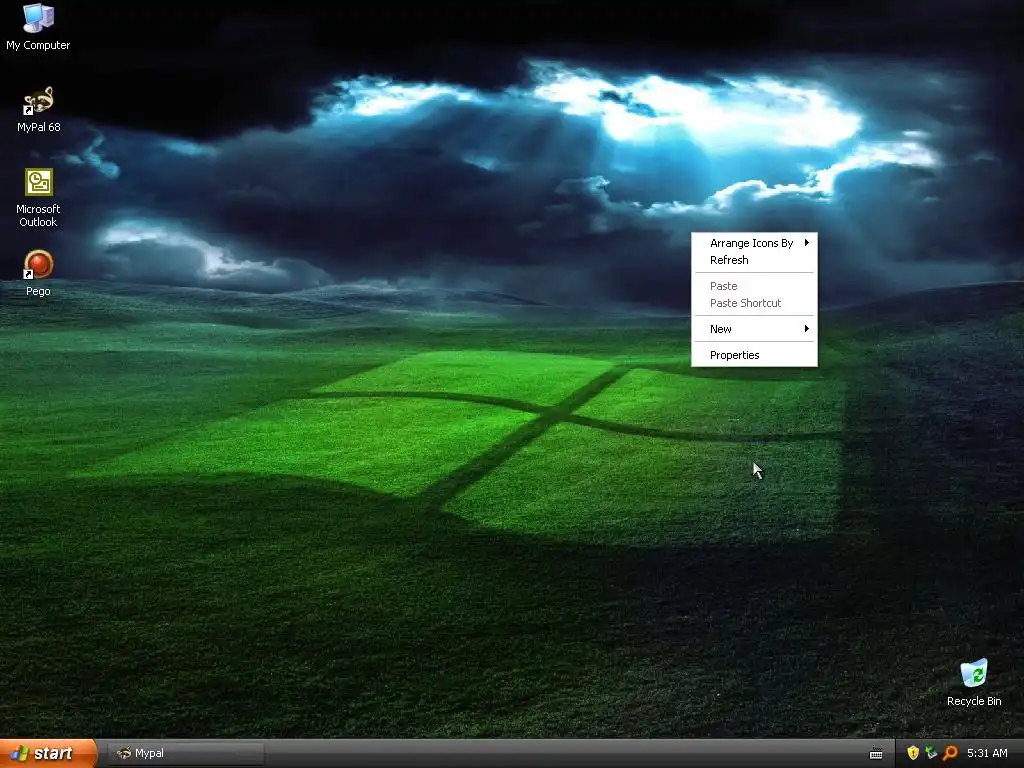Select the Pego desktop shortcut
1024x768 pixels.
click(x=38, y=273)
